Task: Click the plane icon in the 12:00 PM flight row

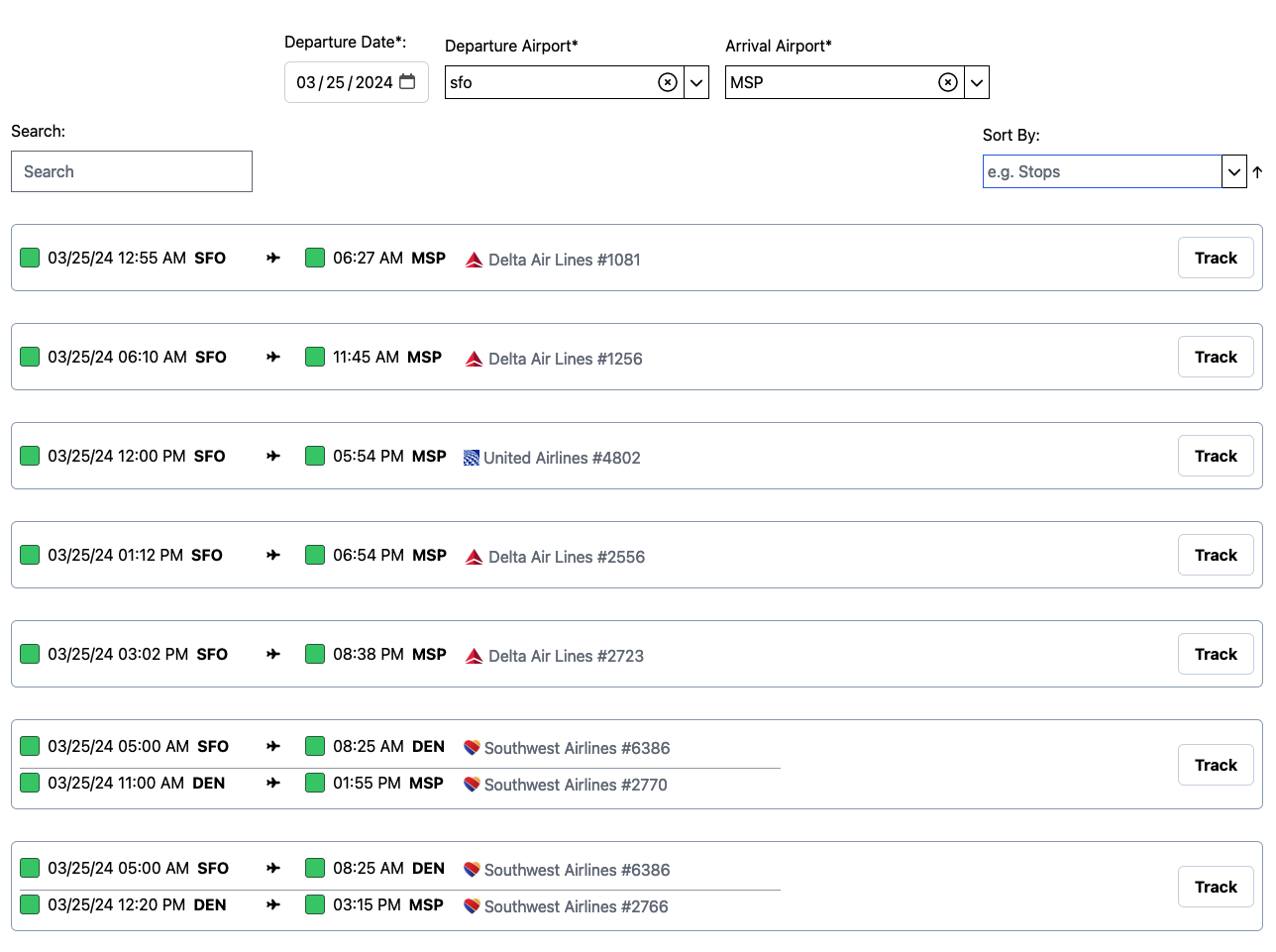Action: coord(273,456)
